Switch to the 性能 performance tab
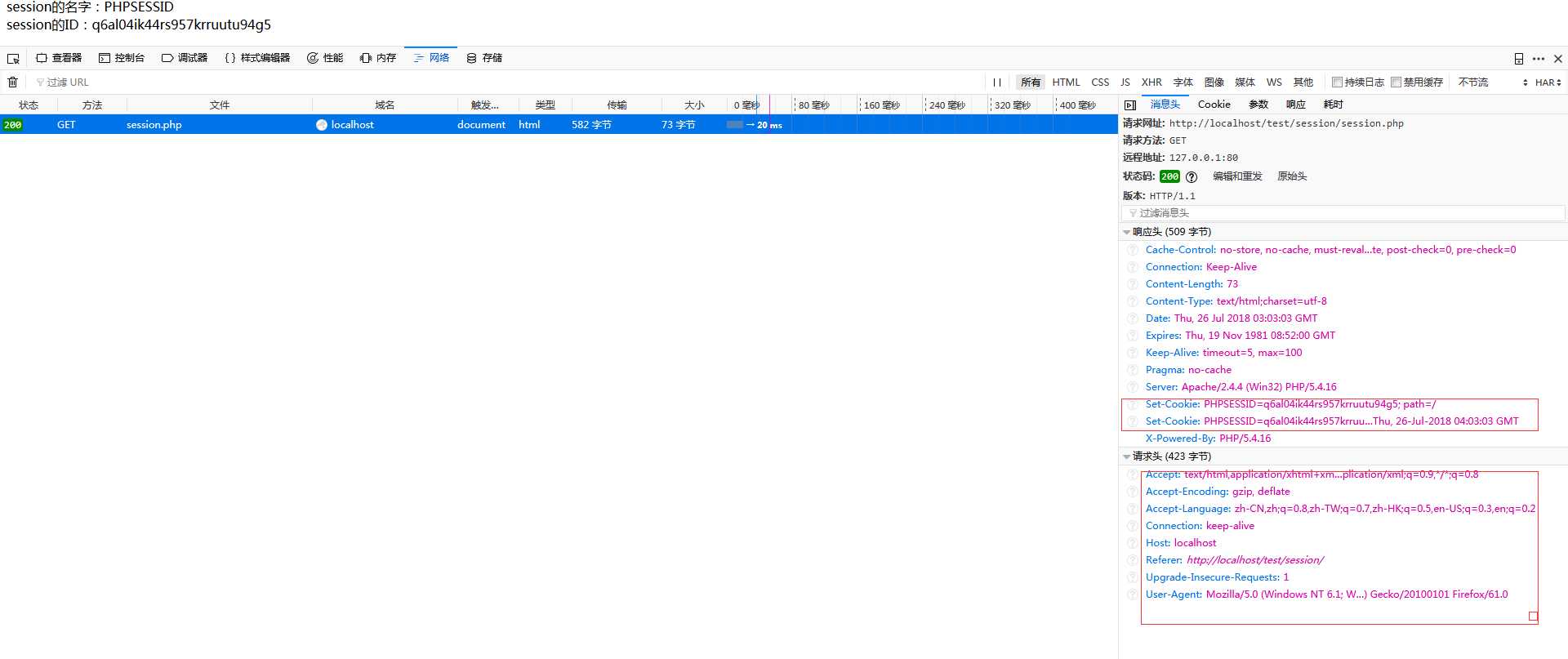This screenshot has height=659, width=1568. 325,58
